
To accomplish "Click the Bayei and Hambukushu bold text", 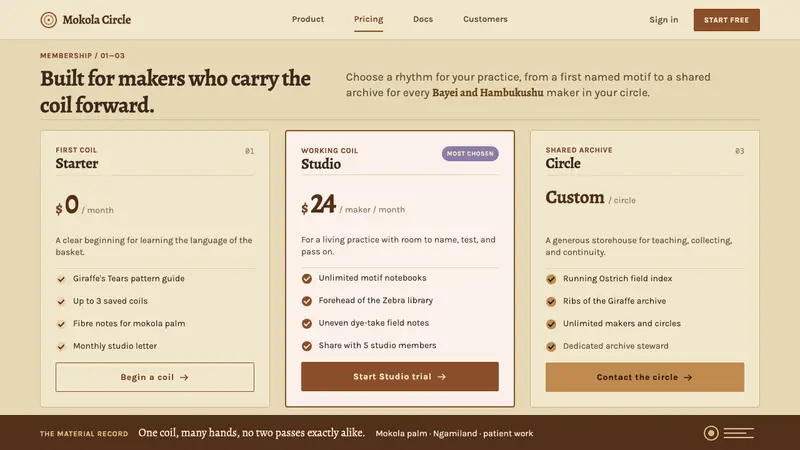I will click(x=487, y=93).
